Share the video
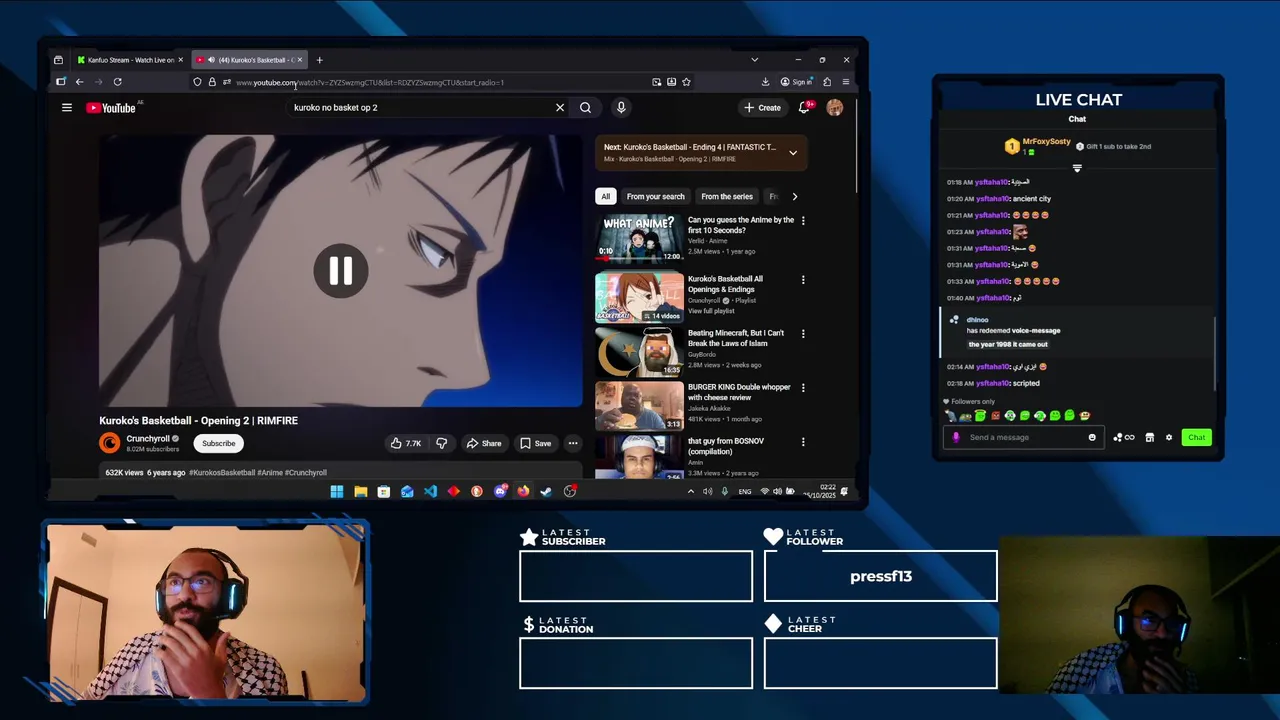Screen dimensions: 1280x720 [484, 443]
